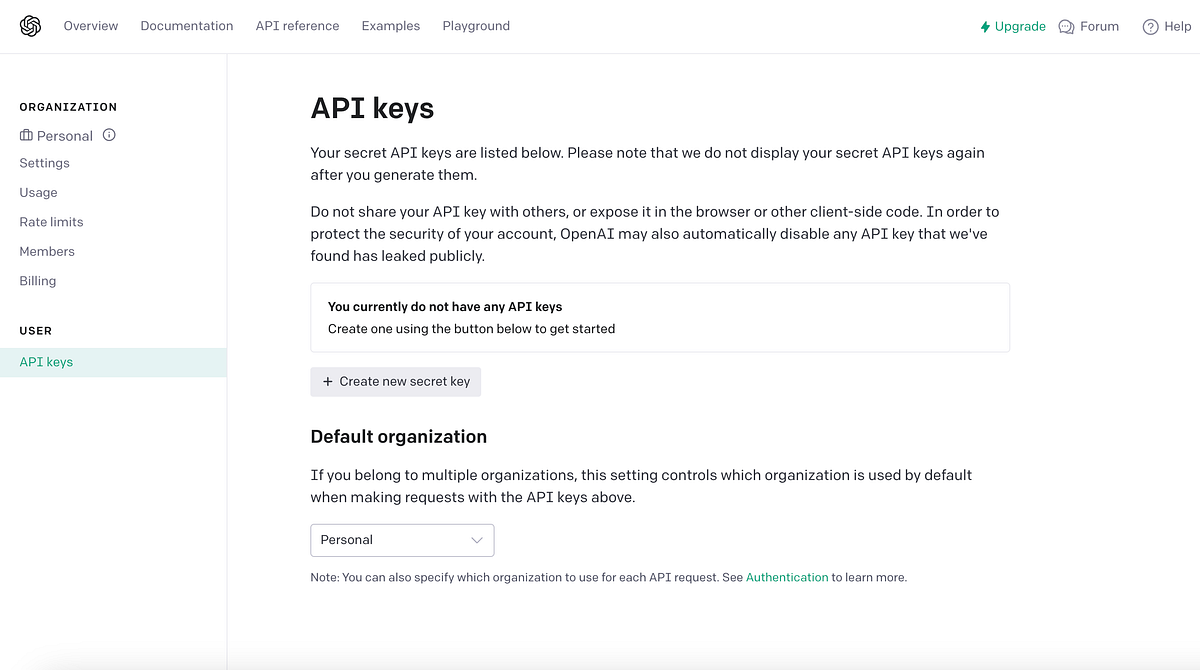Switch to the API reference tab
1200x670 pixels.
[x=297, y=26]
